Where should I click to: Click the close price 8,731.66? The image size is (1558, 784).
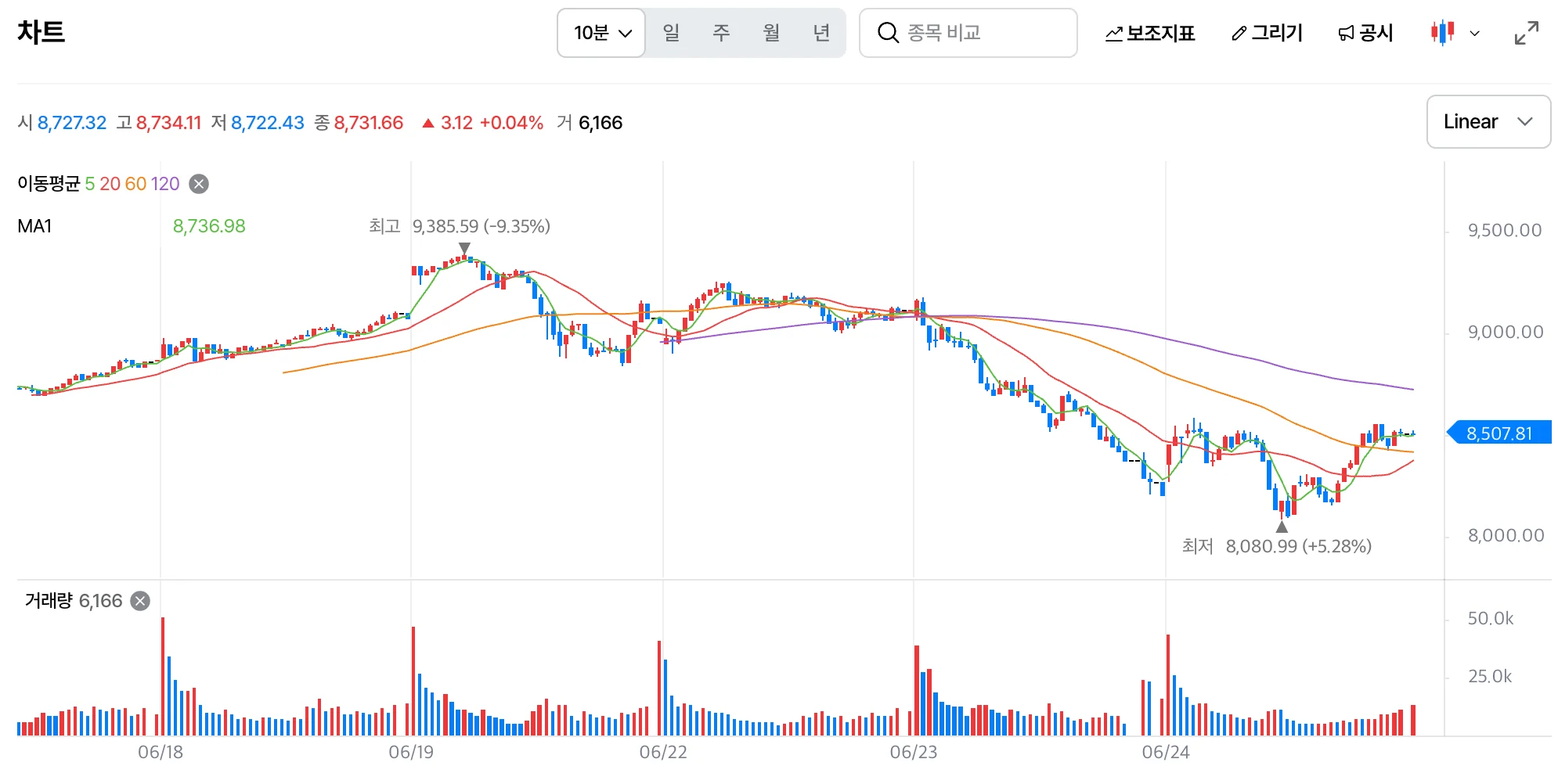[x=369, y=123]
